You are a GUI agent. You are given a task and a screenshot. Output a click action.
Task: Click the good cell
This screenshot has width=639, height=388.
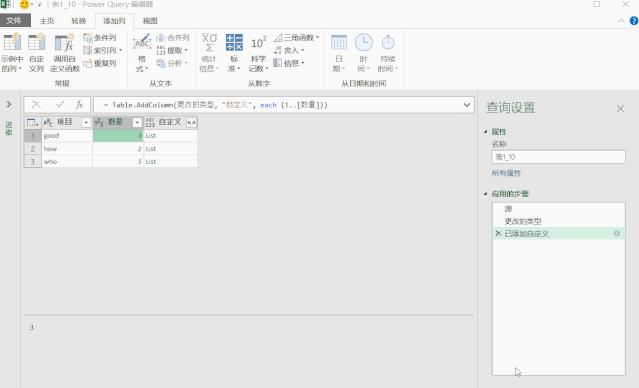67,136
